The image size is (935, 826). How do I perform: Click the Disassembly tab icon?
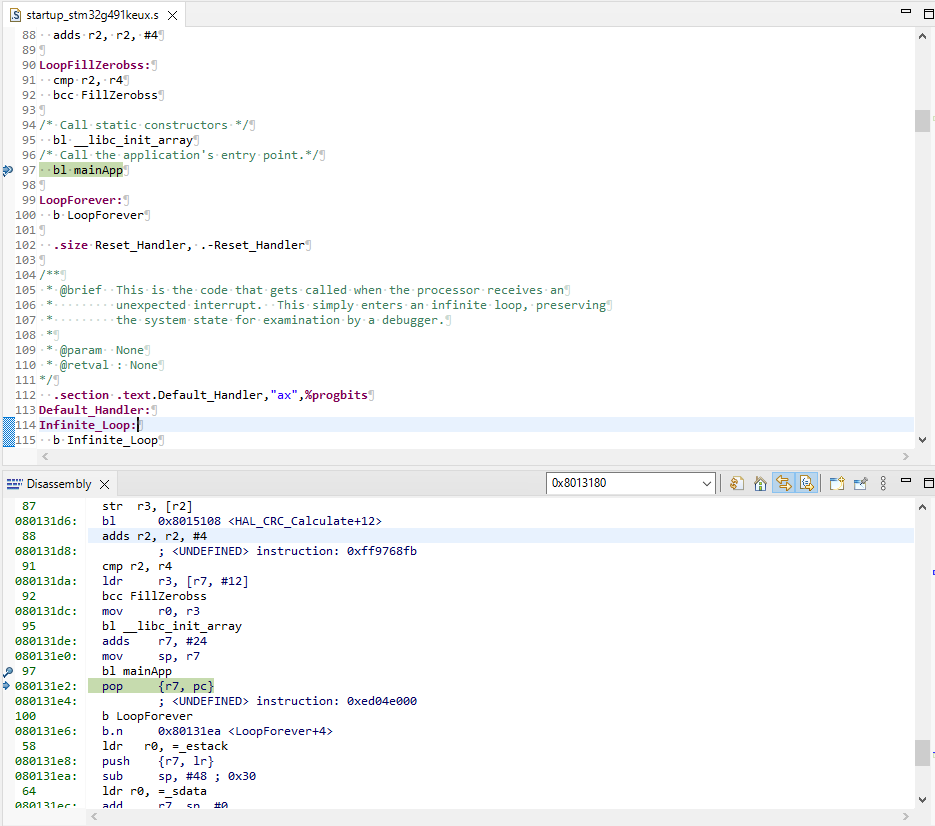pos(14,484)
